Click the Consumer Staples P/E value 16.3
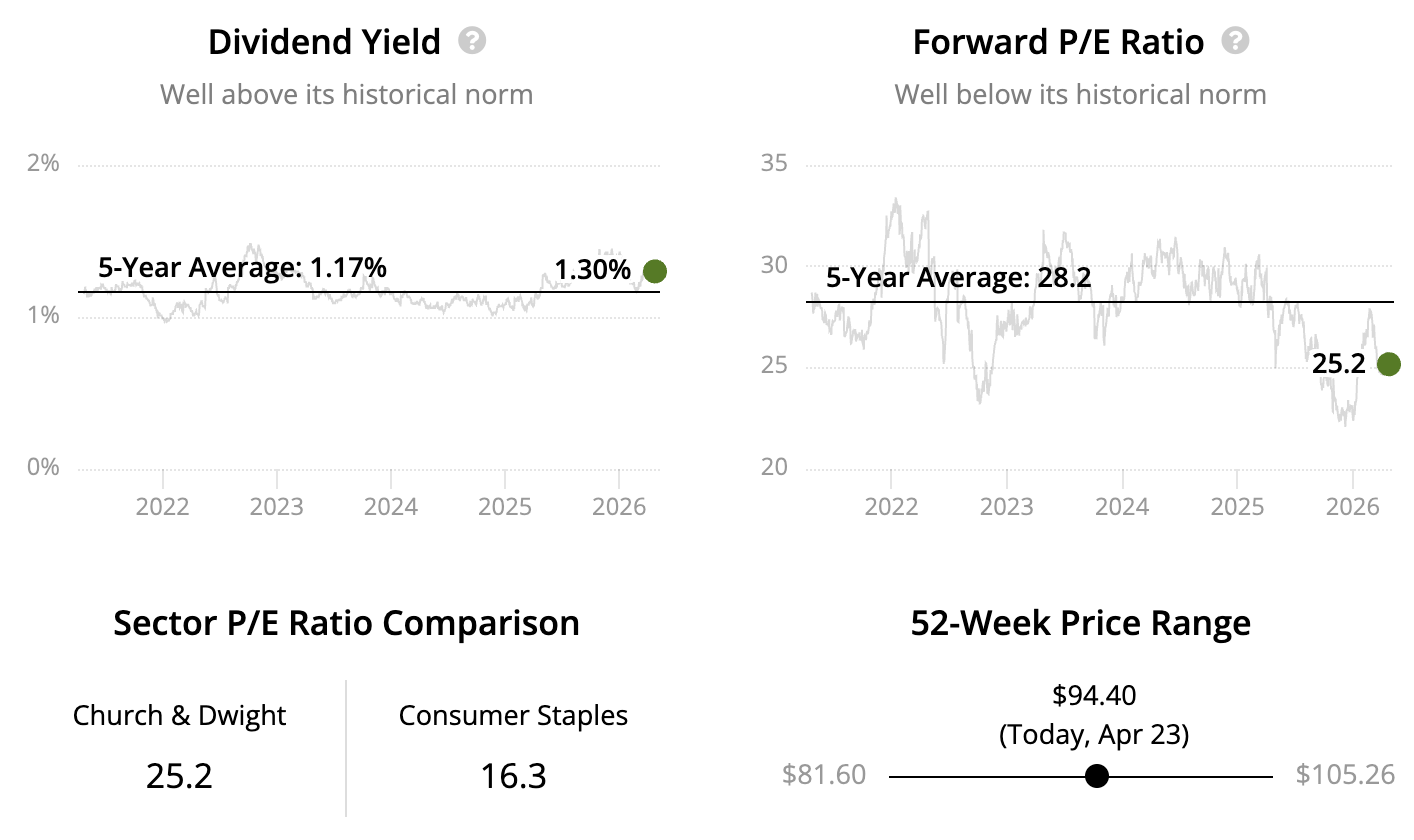The width and height of the screenshot is (1414, 840). pyautogui.click(x=514, y=776)
